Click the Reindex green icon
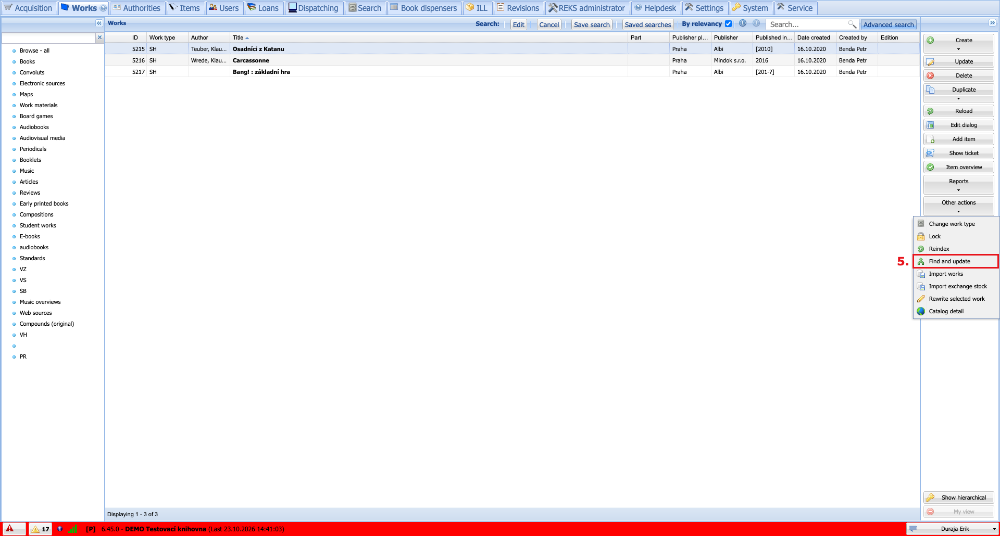 click(x=920, y=249)
